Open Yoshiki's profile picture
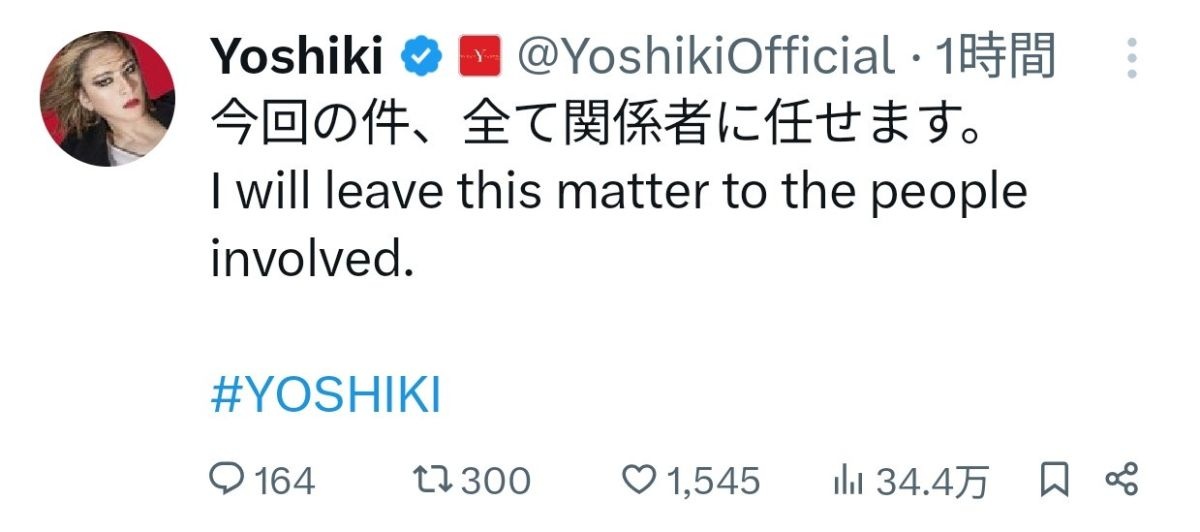Image resolution: width=1200 pixels, height=532 pixels. pyautogui.click(x=107, y=98)
